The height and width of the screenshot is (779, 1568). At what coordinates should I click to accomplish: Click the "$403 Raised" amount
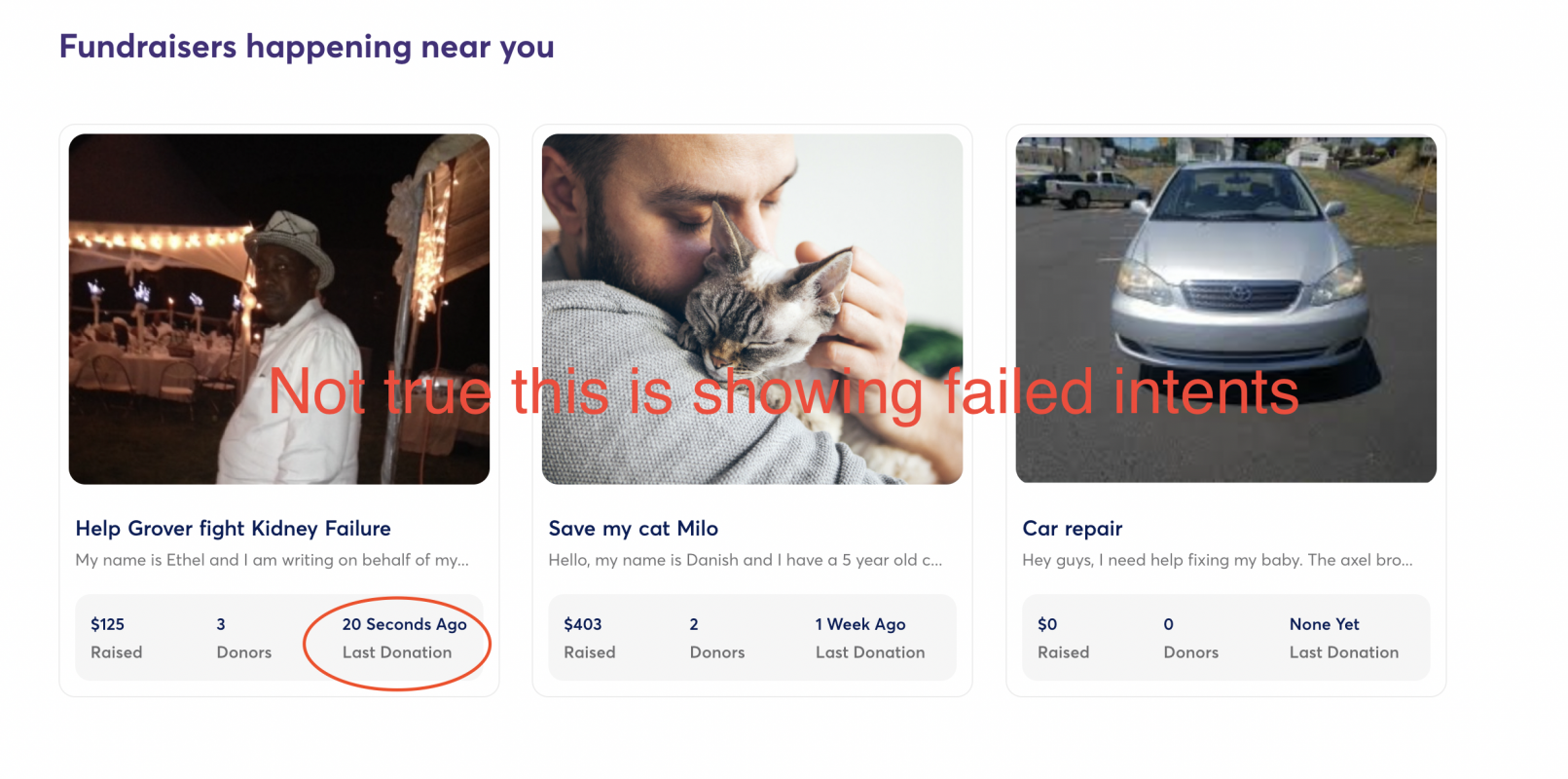click(x=589, y=638)
